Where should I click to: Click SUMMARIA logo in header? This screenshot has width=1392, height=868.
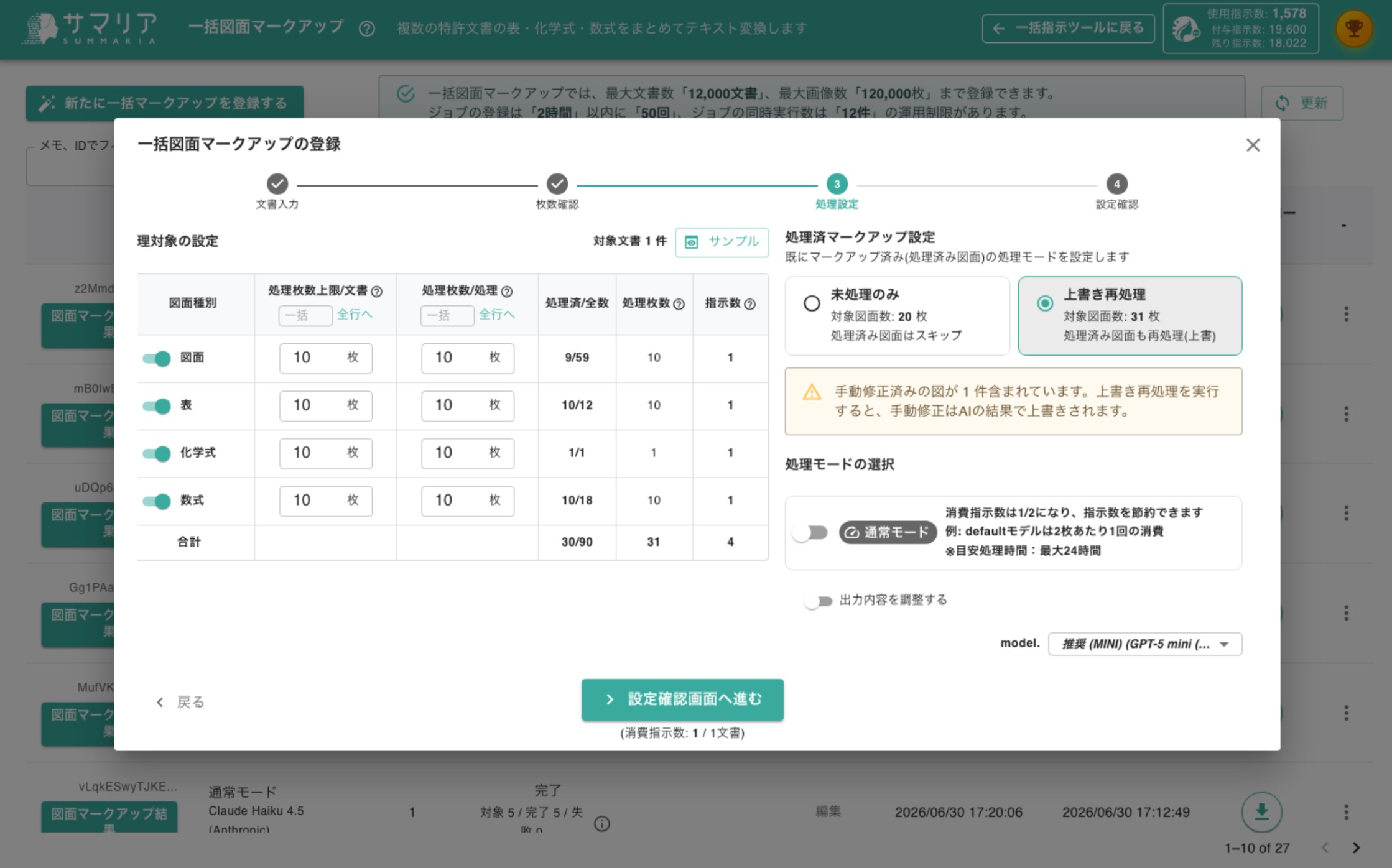point(89,29)
